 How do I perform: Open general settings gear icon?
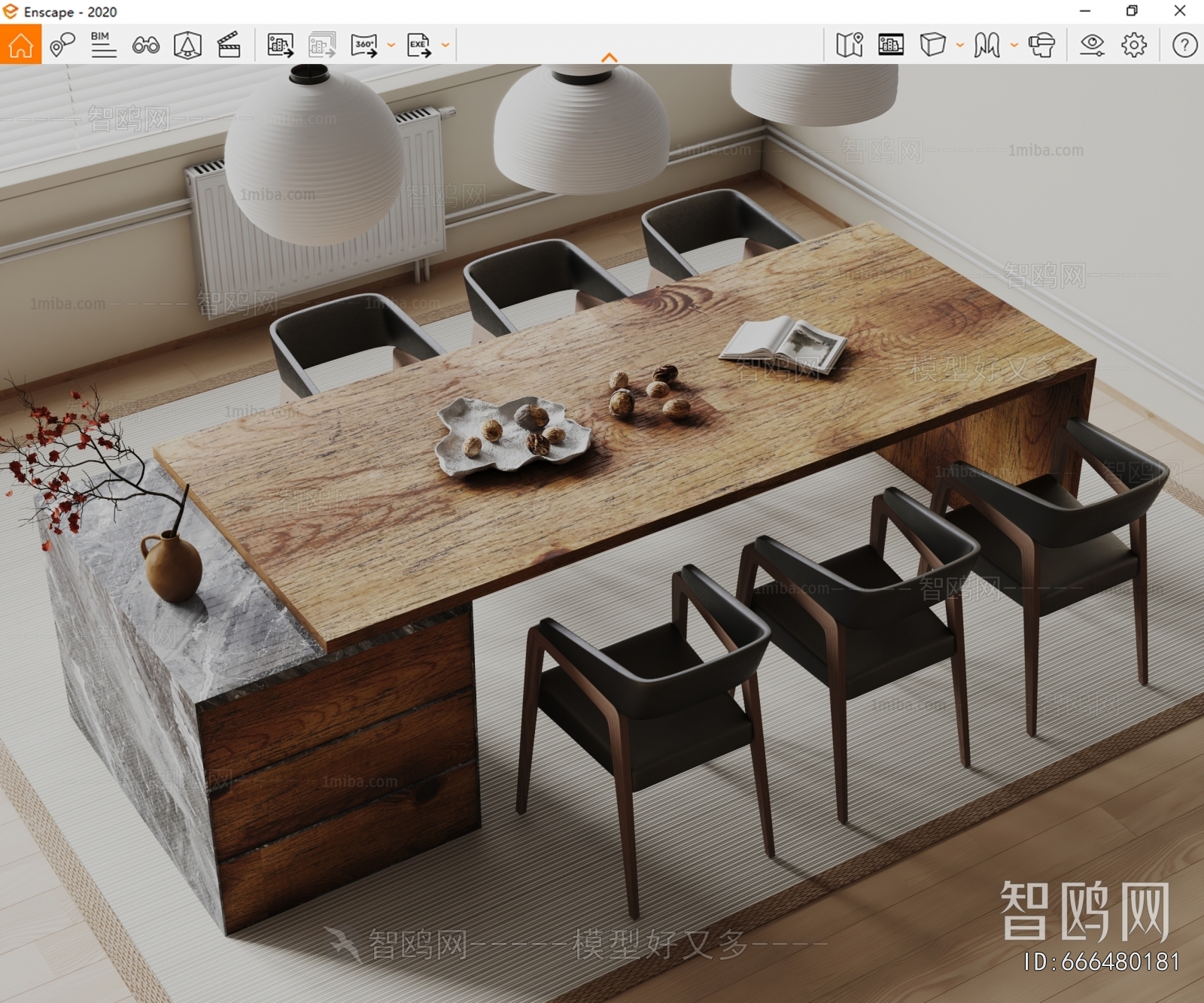1134,45
